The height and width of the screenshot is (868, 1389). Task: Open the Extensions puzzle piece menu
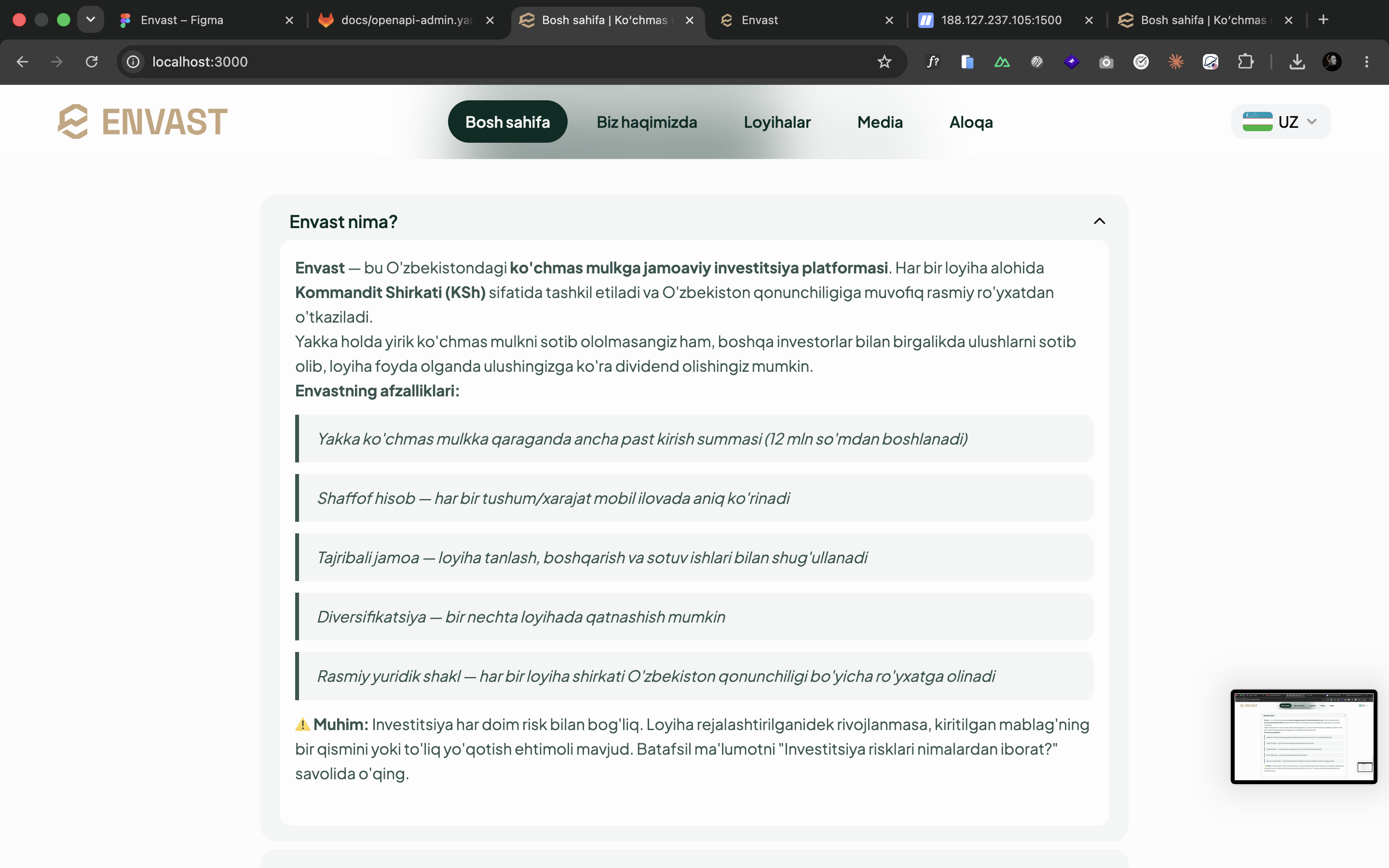pos(1245,61)
